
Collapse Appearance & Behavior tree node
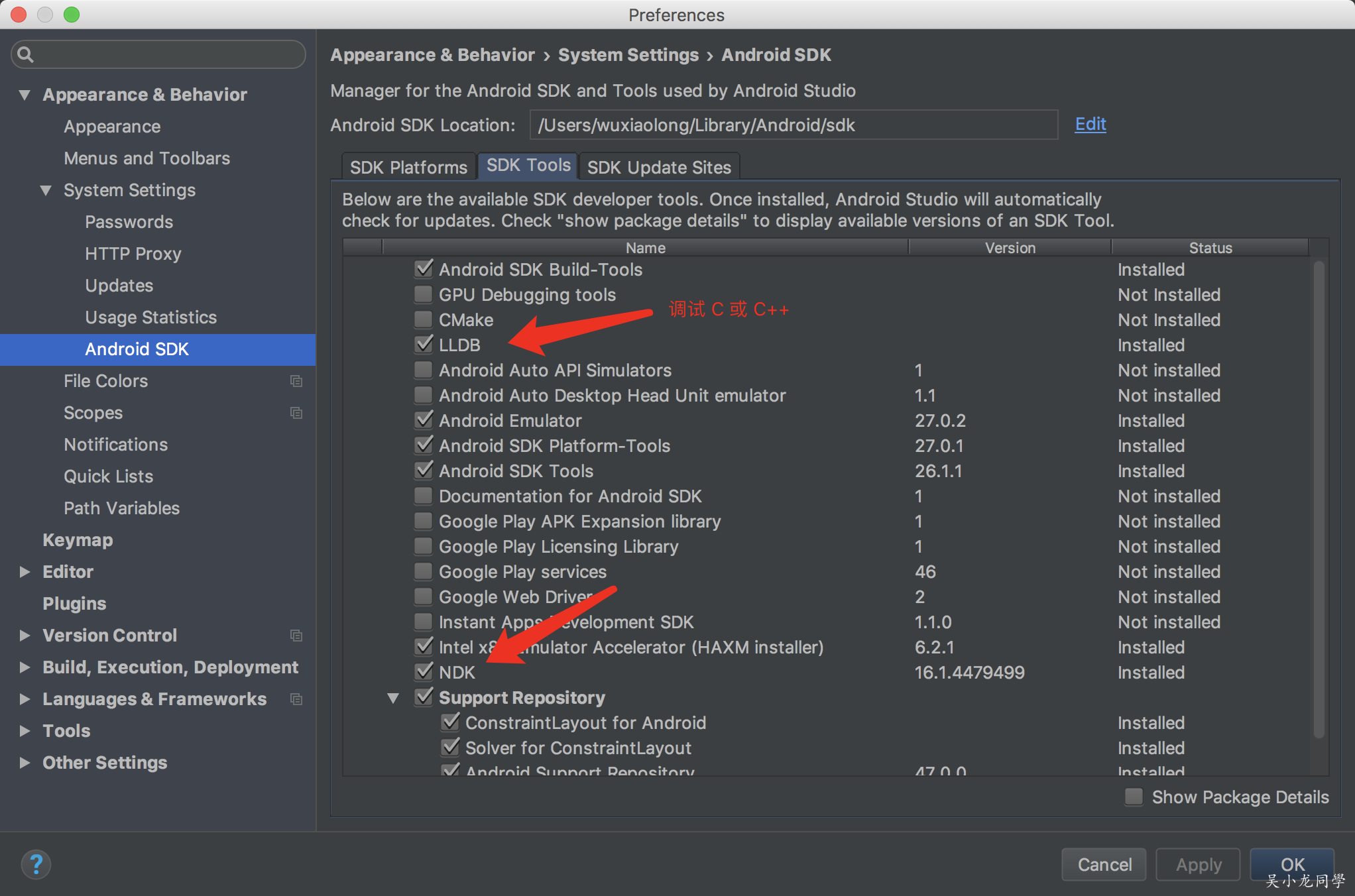pos(25,95)
